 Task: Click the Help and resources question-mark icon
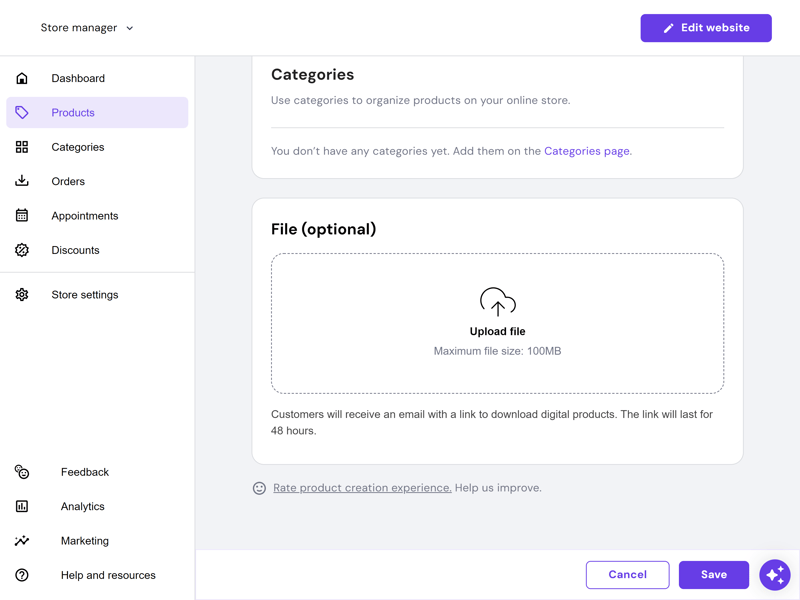click(21, 575)
